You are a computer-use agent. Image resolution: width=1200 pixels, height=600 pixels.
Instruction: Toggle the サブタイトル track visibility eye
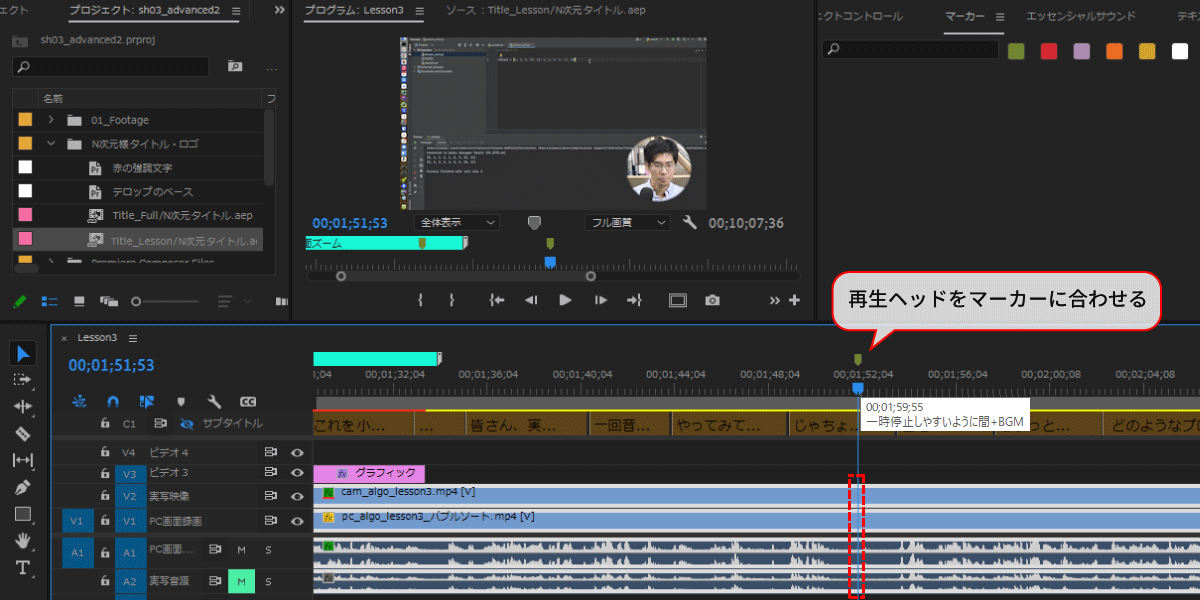click(x=186, y=423)
